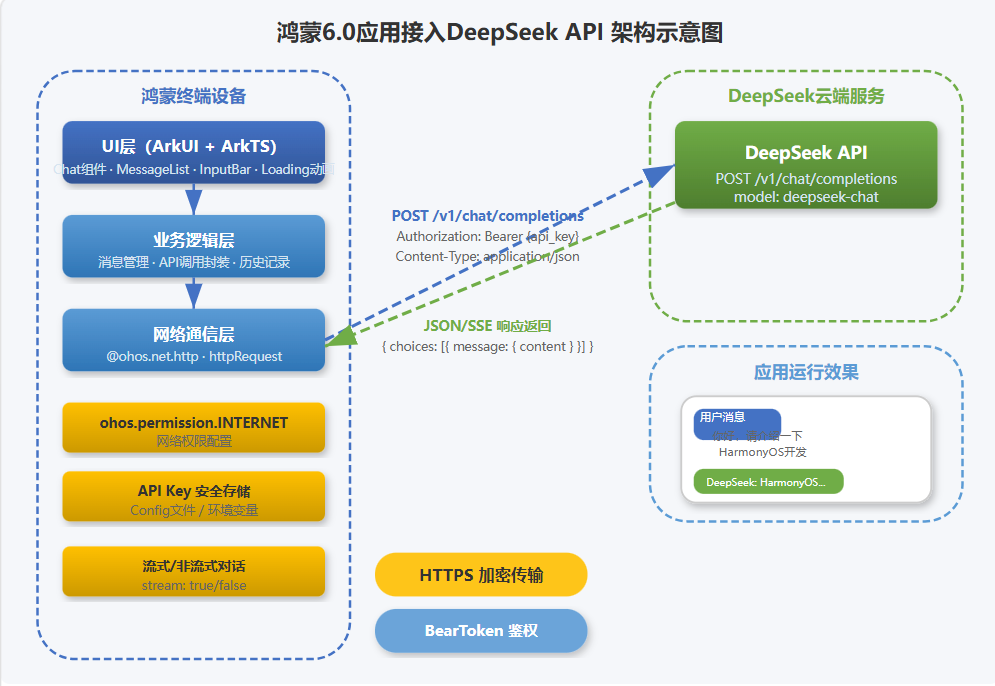Click the API Key 安全存储 box
Image resolution: width=995 pixels, height=686 pixels.
(194, 496)
